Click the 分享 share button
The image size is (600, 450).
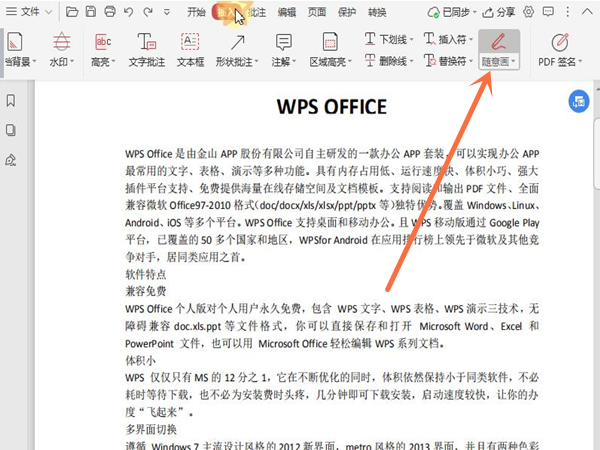point(500,13)
